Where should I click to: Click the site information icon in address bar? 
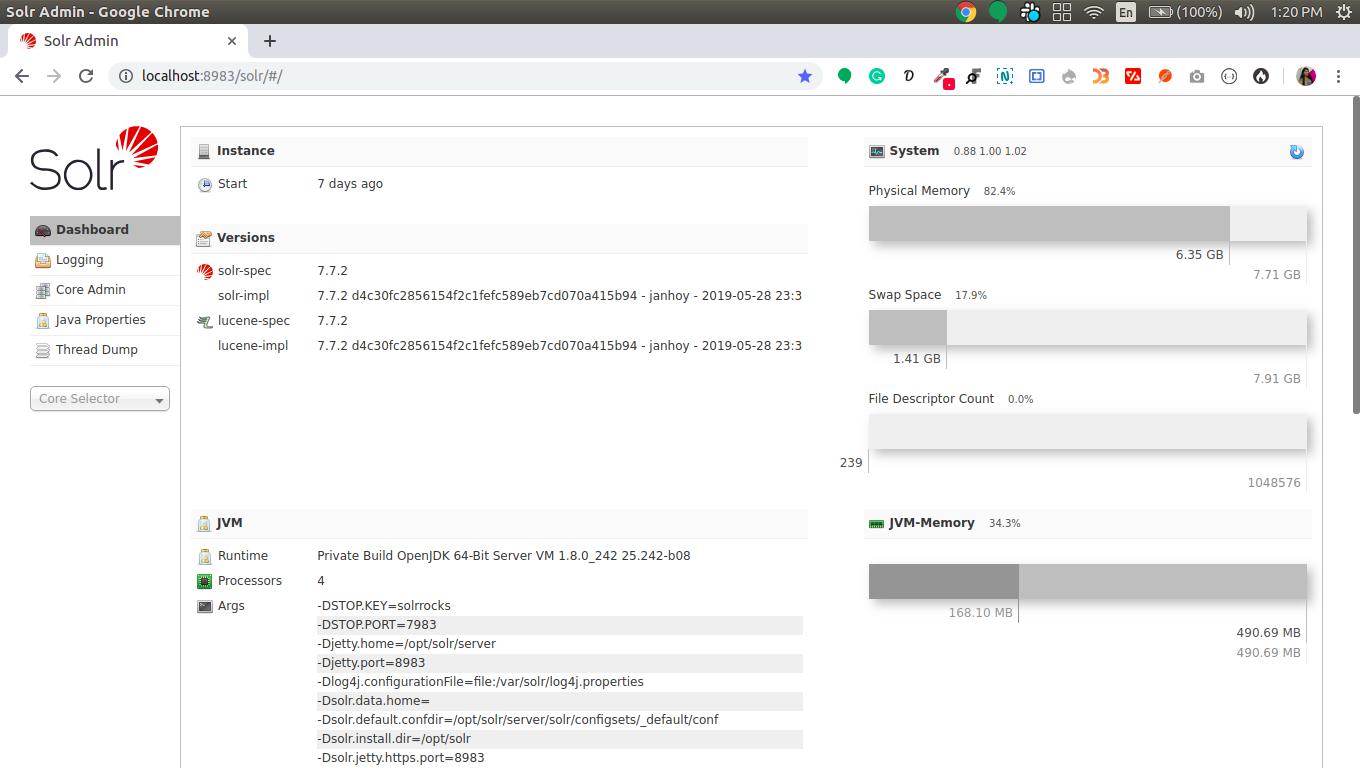coord(125,75)
